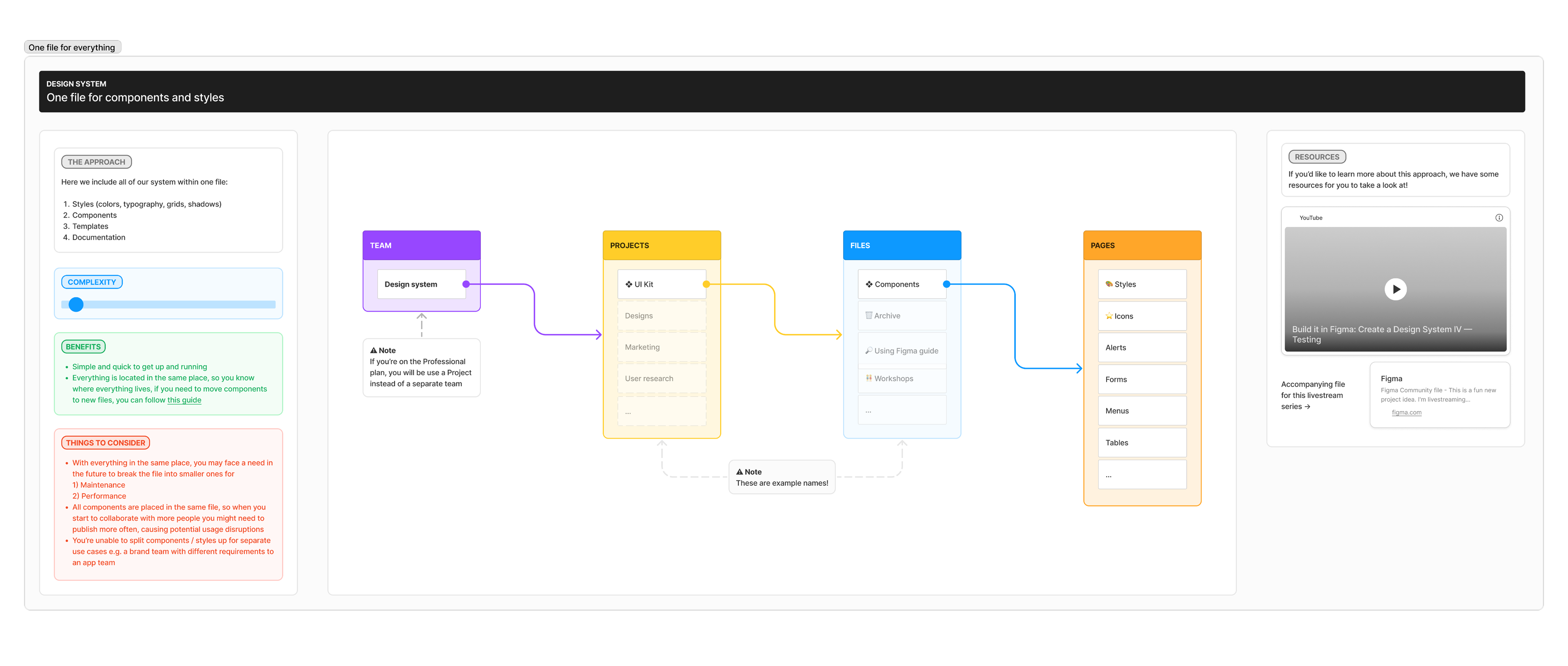Click the Components diamond icon in FILES
1568x666 pixels.
tap(869, 283)
